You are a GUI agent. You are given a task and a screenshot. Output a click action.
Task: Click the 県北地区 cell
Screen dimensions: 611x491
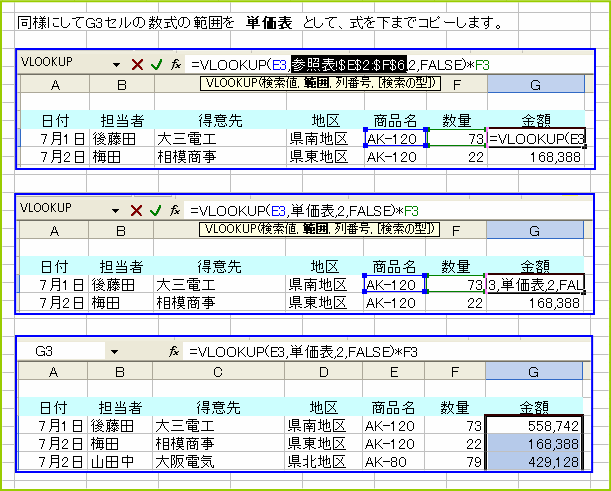pyautogui.click(x=323, y=462)
